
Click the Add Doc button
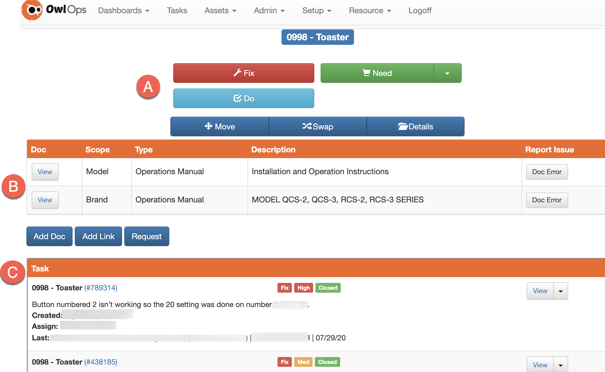click(x=49, y=236)
